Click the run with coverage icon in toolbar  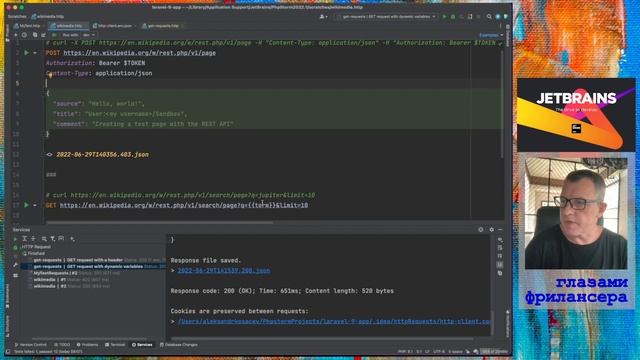[x=462, y=17]
